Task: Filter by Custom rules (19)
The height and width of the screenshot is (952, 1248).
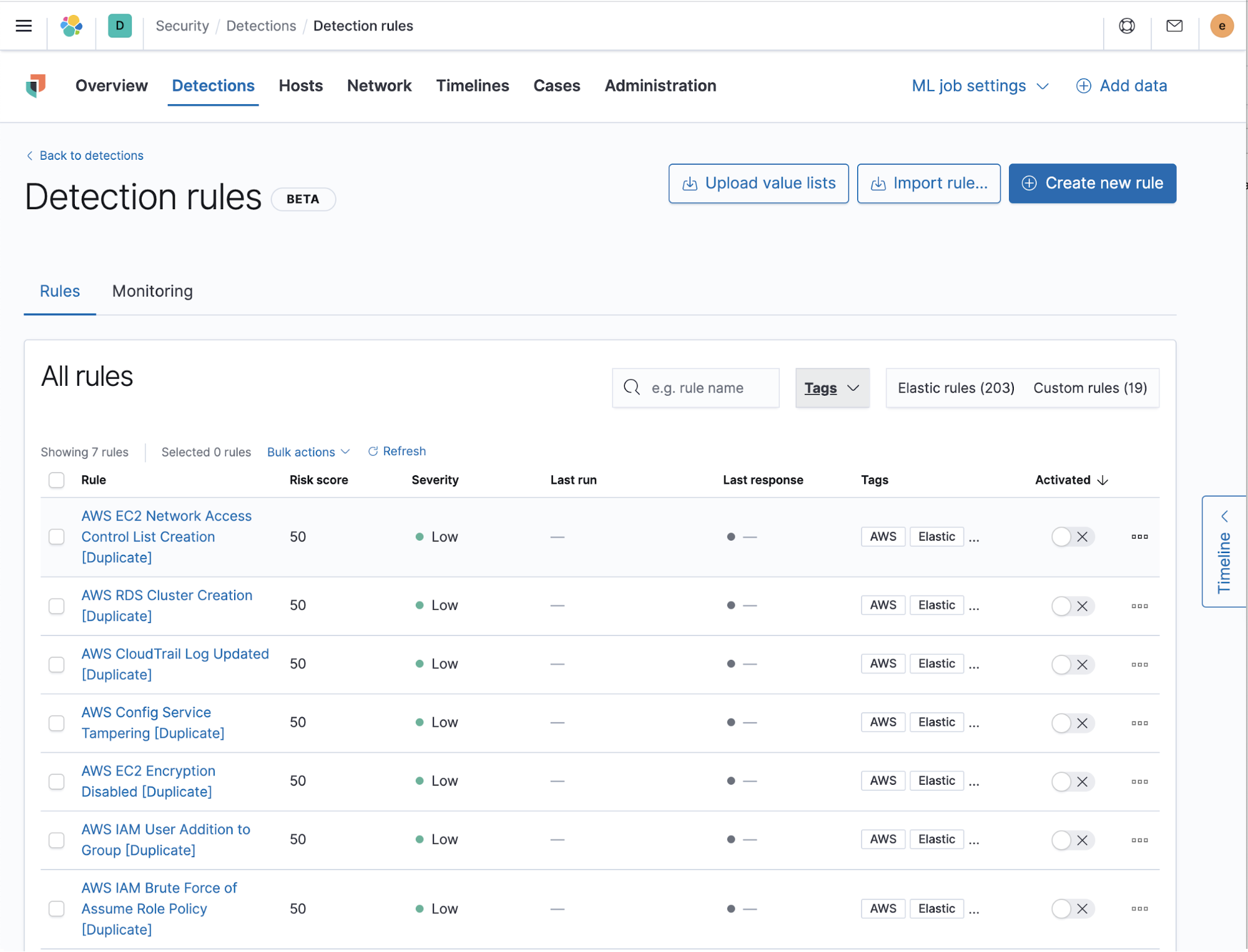Action: coord(1090,388)
